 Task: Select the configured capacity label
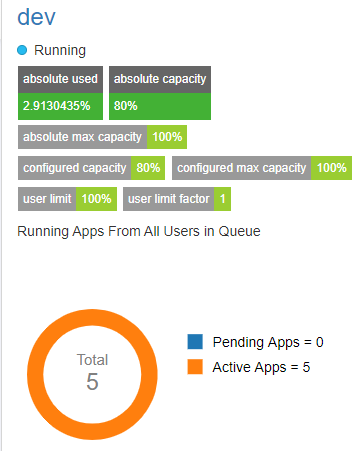75,168
